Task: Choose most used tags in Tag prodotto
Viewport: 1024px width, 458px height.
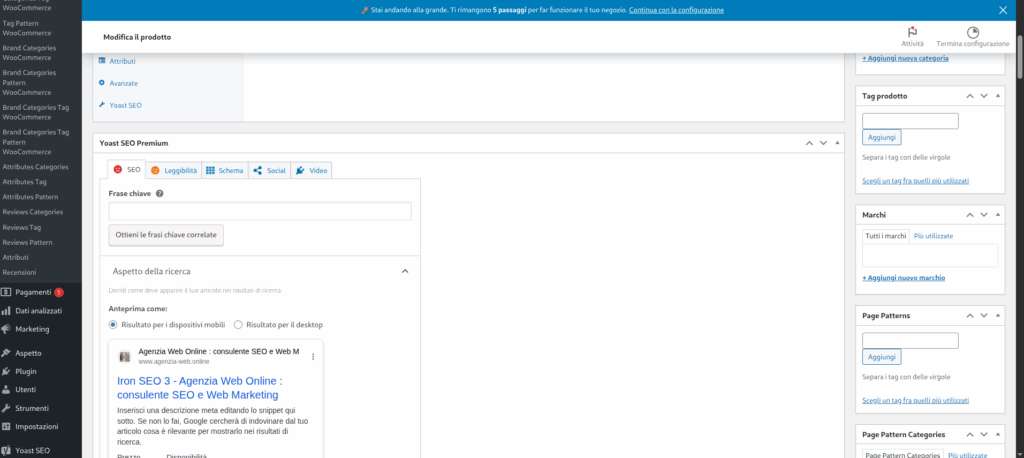Action: pos(915,180)
